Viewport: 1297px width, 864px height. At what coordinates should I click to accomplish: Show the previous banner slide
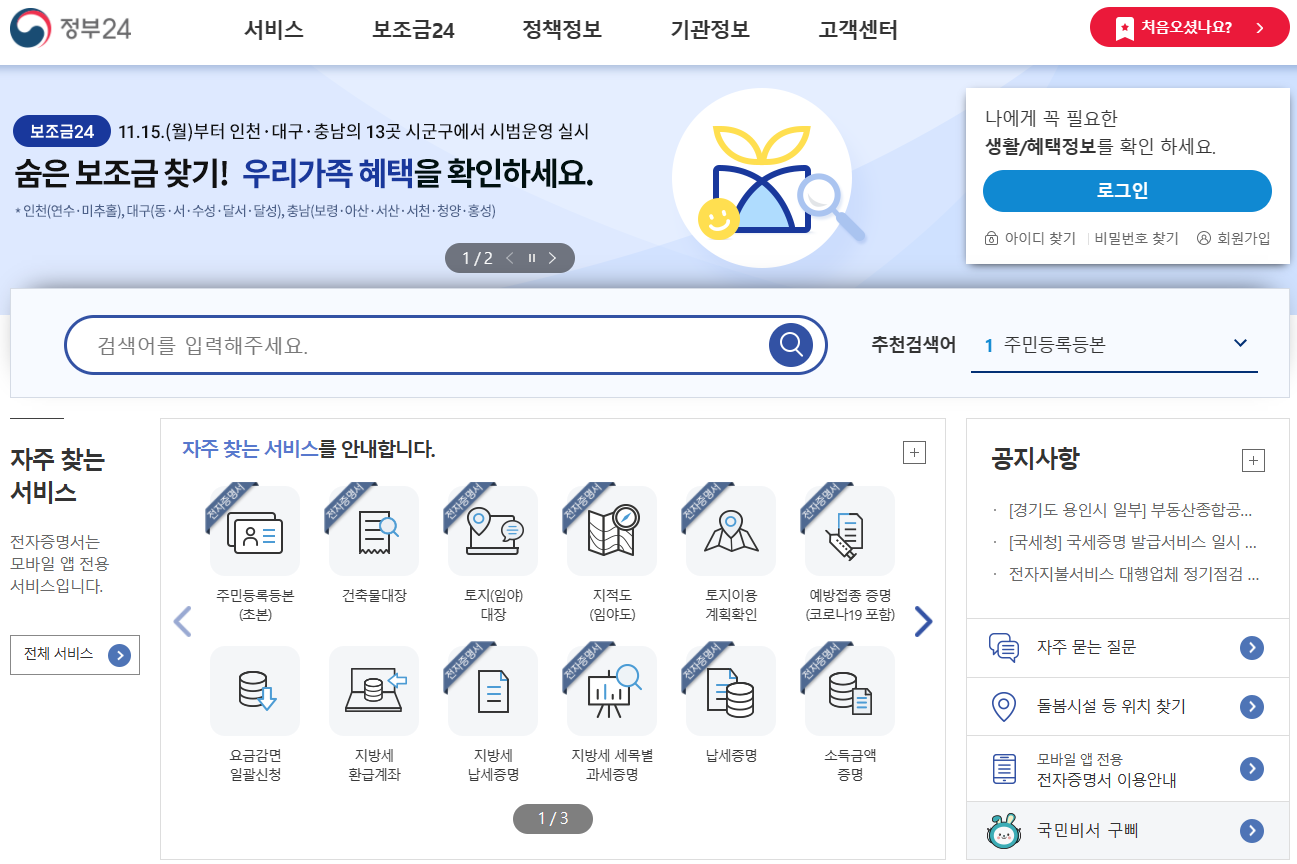[x=510, y=258]
